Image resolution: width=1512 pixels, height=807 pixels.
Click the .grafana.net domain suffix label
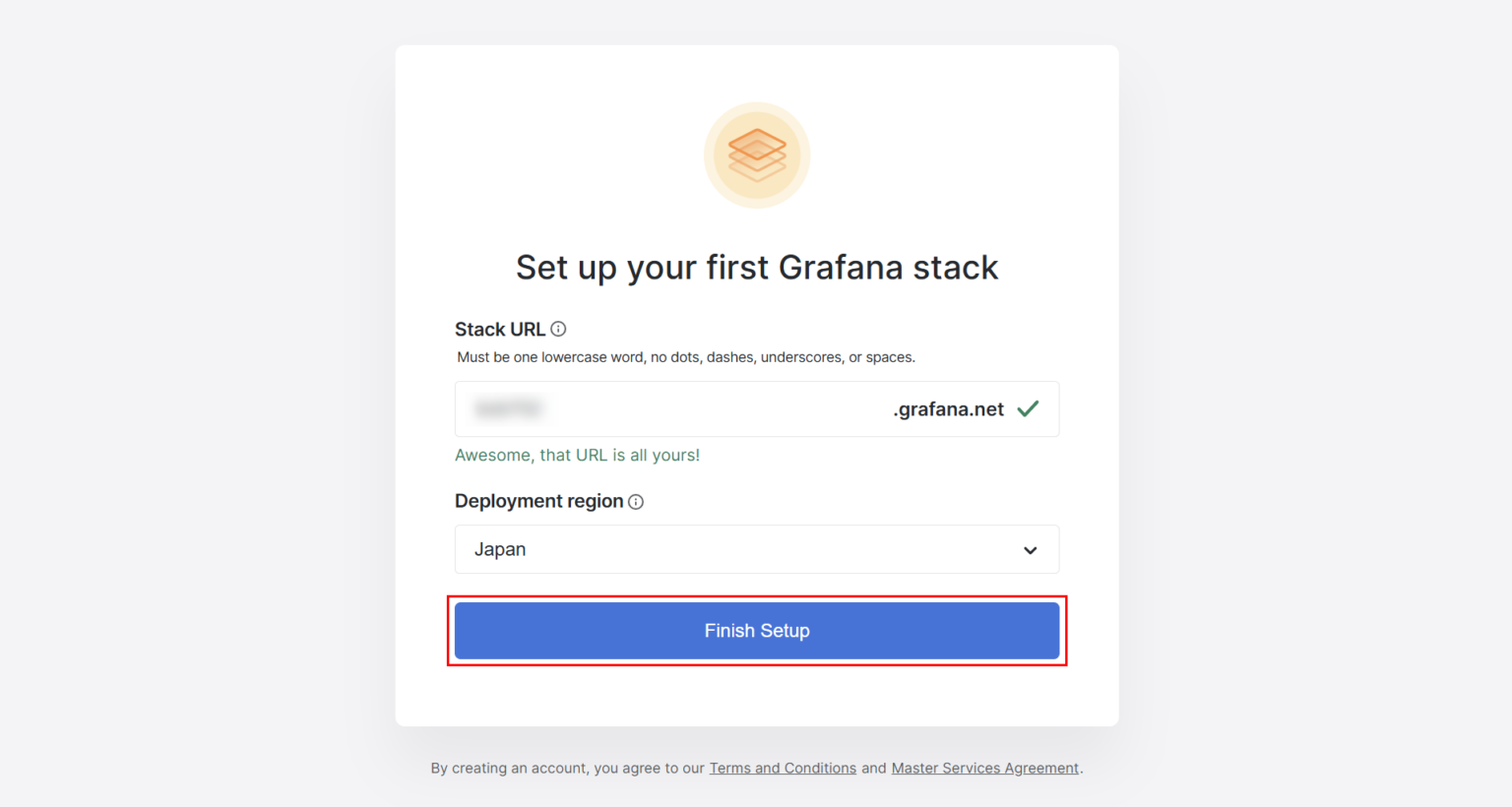coord(947,408)
